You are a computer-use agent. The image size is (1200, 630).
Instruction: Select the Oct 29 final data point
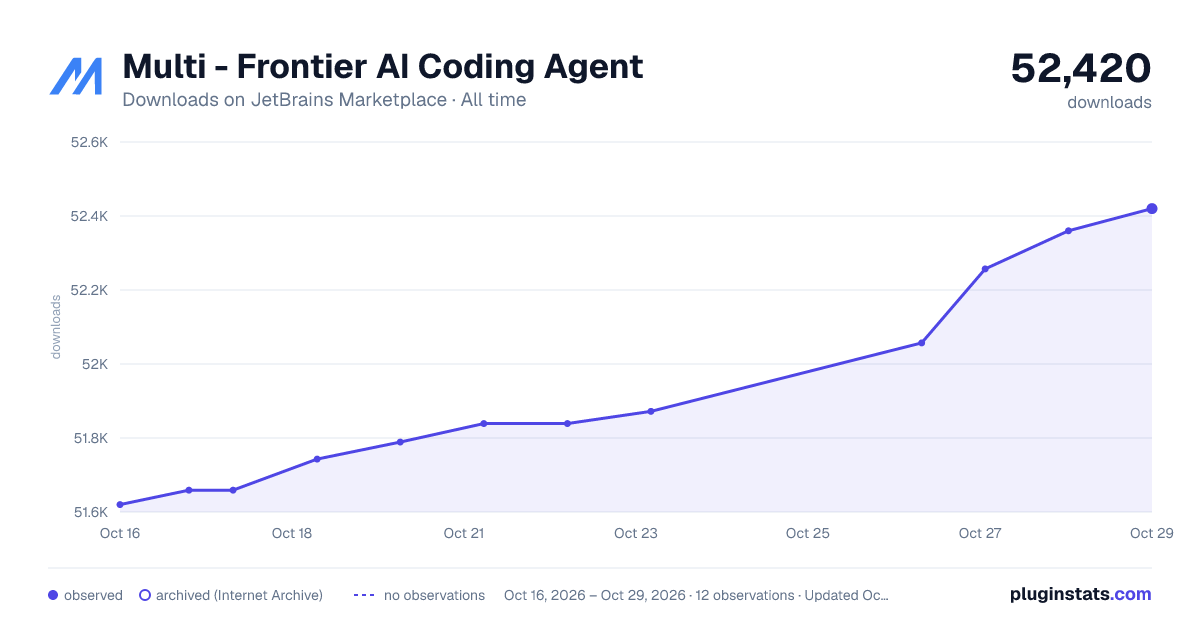1152,209
